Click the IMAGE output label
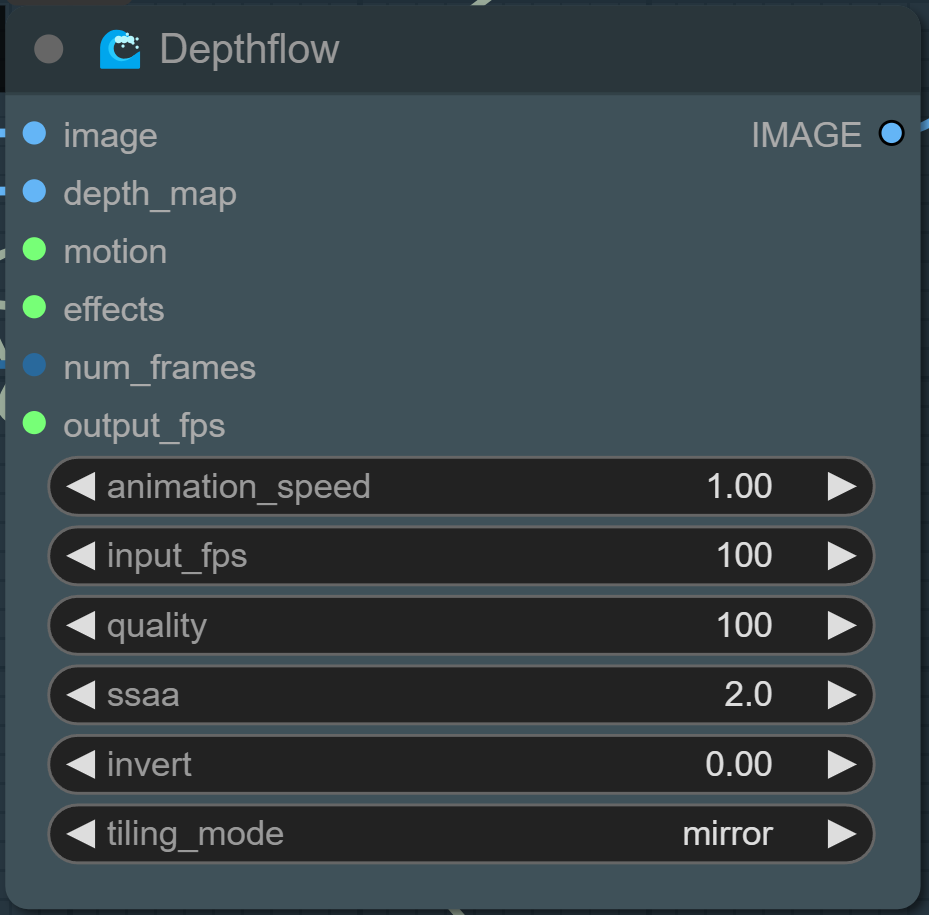Image resolution: width=929 pixels, height=915 pixels. point(806,135)
